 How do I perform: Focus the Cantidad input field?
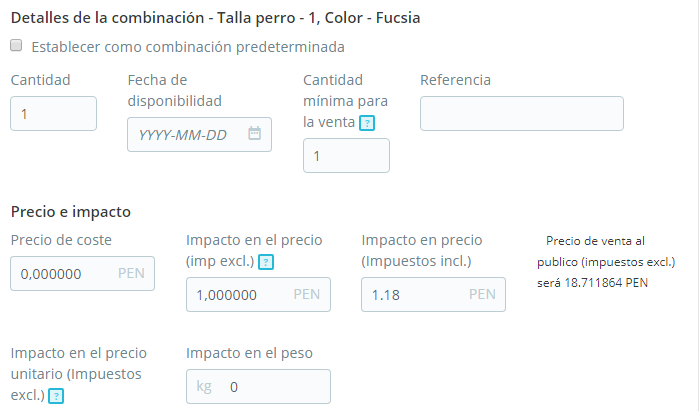coord(53,113)
